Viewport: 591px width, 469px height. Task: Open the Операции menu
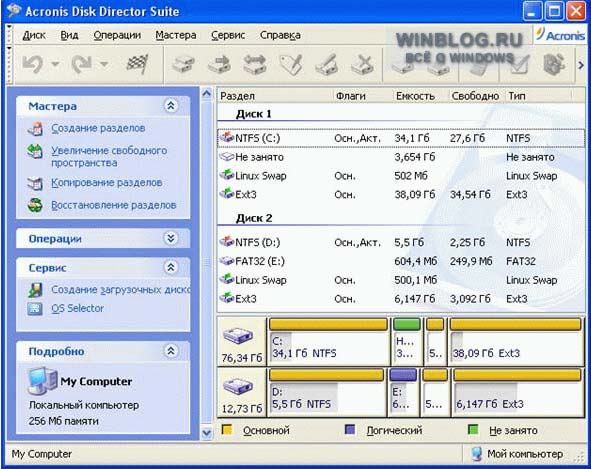click(x=117, y=35)
